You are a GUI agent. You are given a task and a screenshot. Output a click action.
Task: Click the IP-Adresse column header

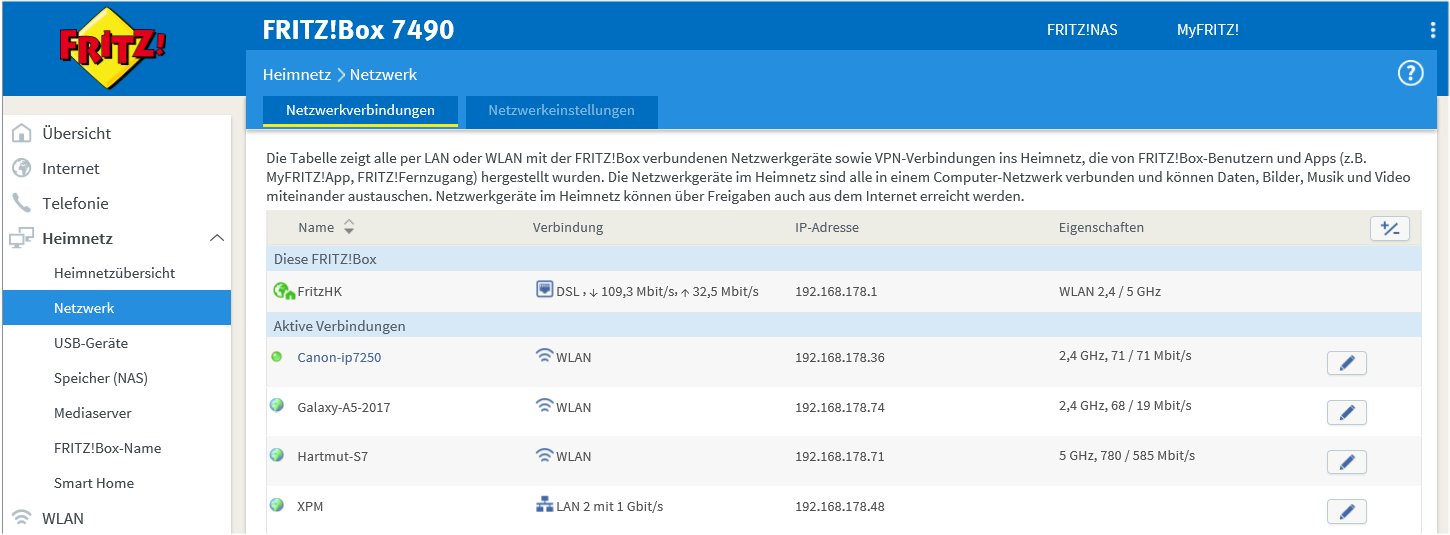point(827,227)
